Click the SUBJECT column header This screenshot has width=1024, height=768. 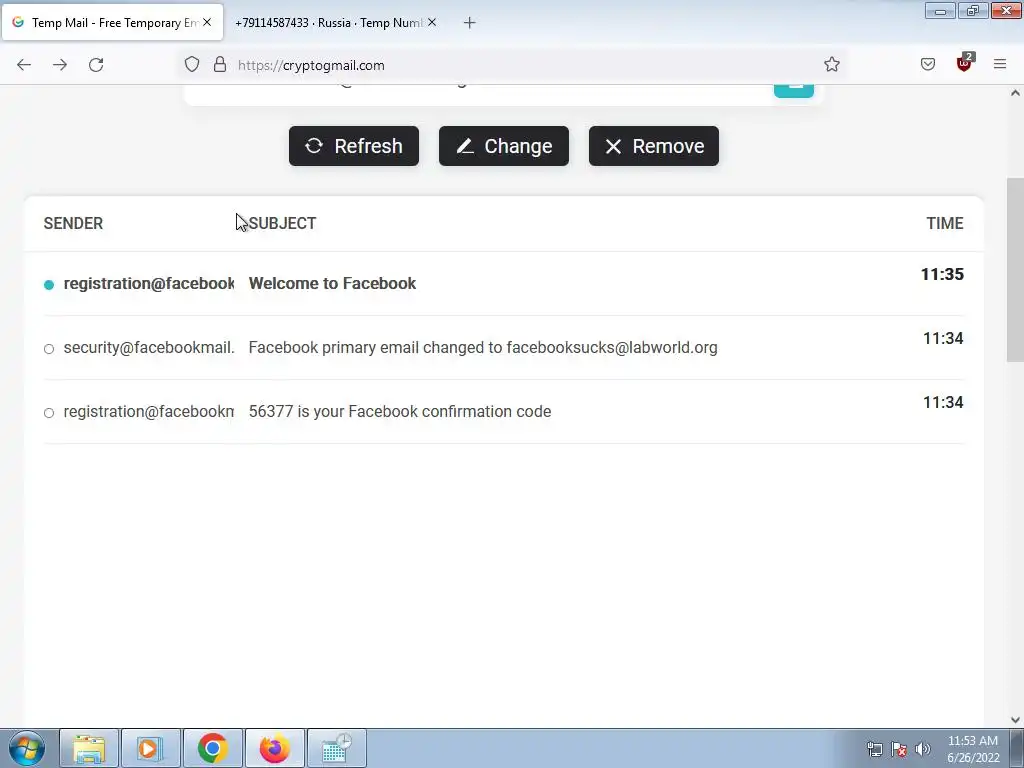(x=282, y=223)
